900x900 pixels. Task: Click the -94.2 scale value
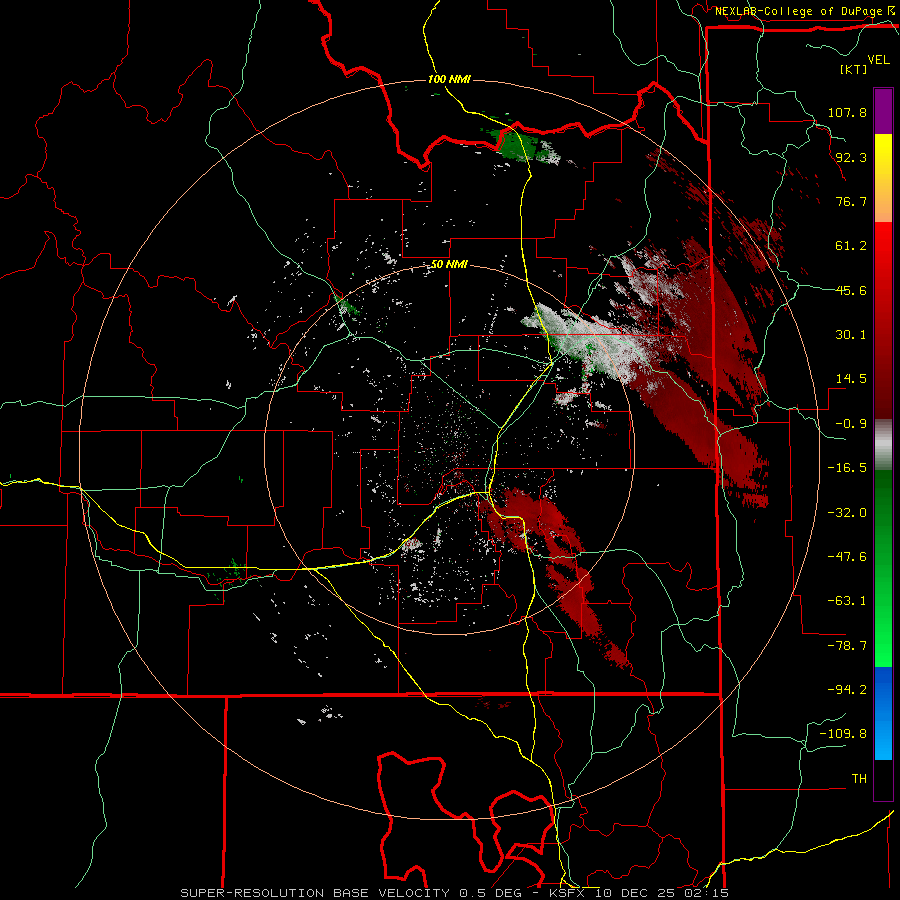pos(847,690)
